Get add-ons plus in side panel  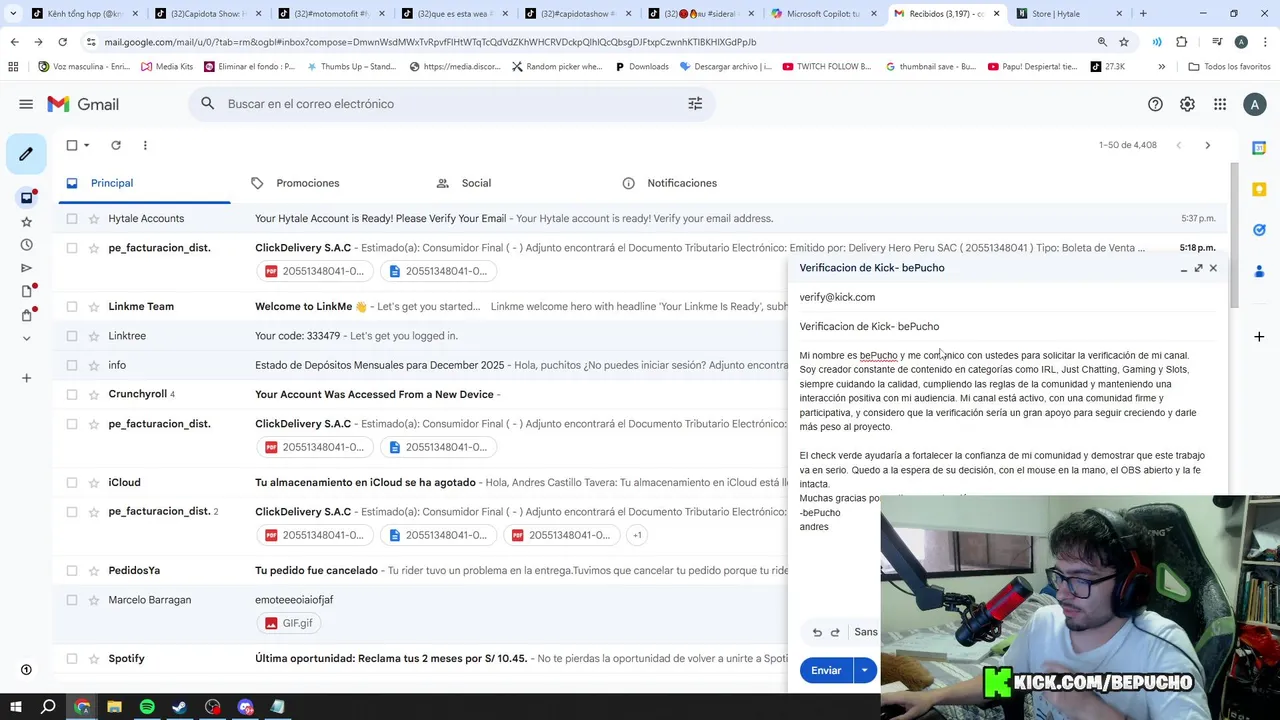1259,337
